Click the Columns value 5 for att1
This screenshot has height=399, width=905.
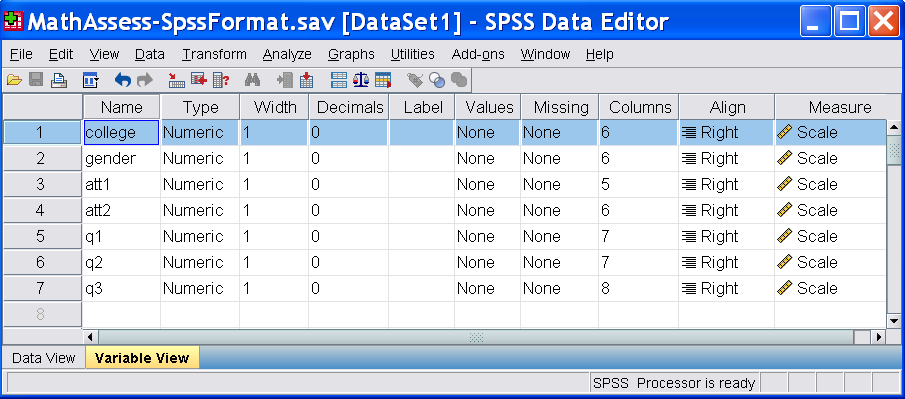(638, 184)
